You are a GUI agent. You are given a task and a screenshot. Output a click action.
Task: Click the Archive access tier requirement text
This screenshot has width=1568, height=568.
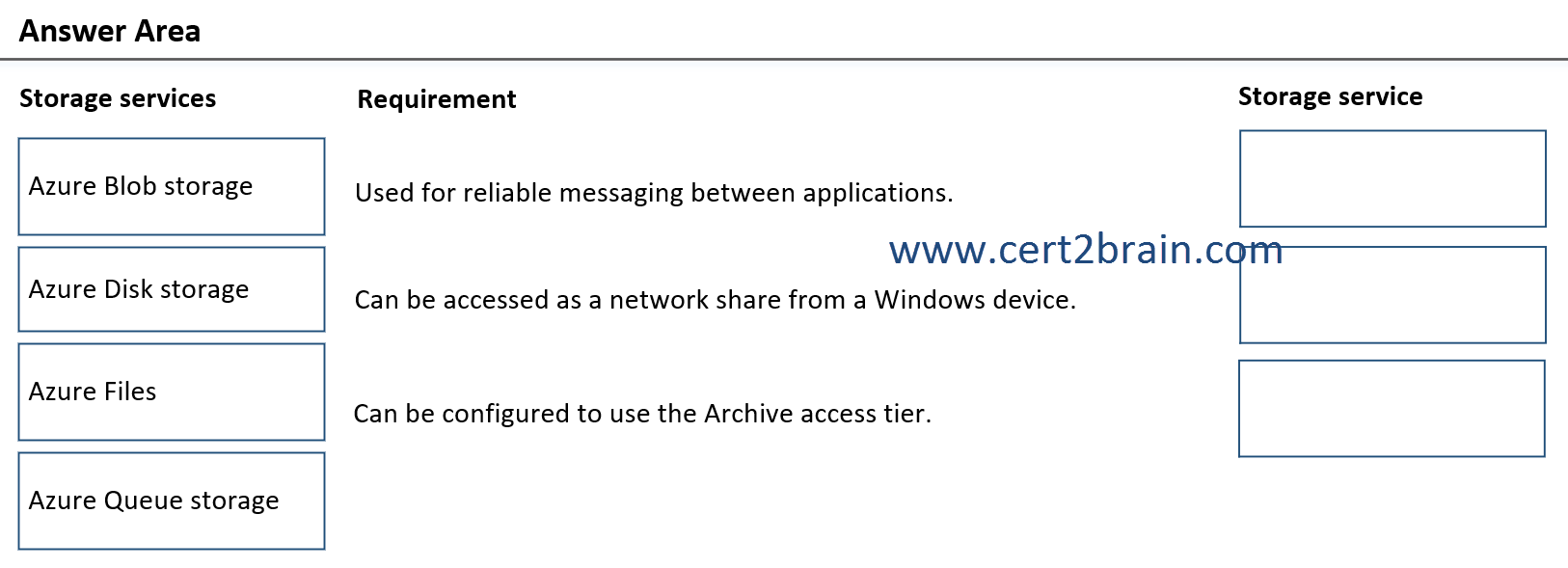coord(642,414)
